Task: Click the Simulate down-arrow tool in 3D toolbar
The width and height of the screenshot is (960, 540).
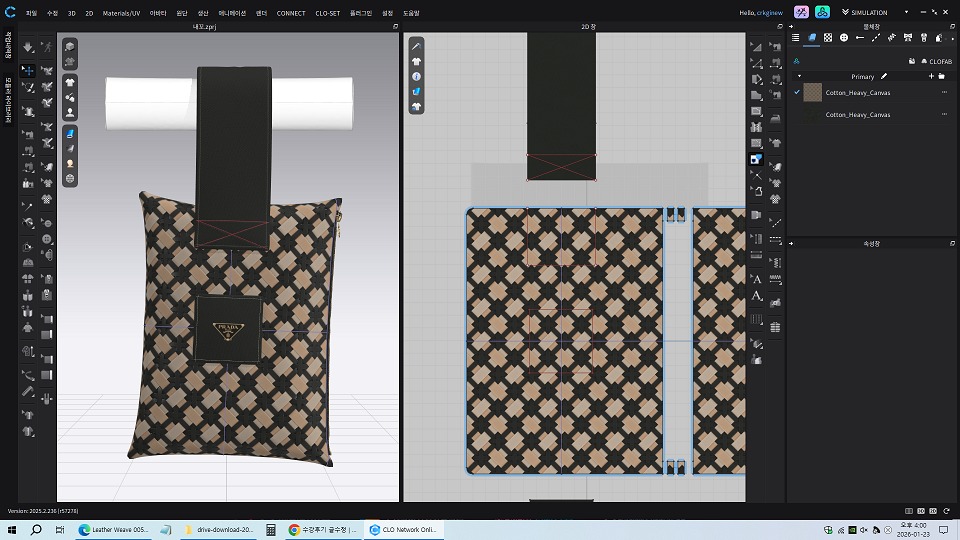Action: tap(28, 47)
